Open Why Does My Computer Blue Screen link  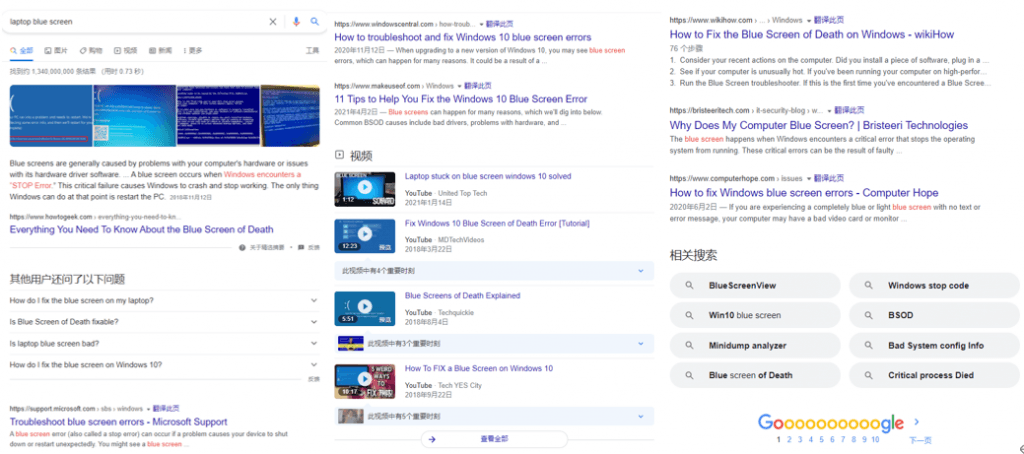(x=819, y=125)
